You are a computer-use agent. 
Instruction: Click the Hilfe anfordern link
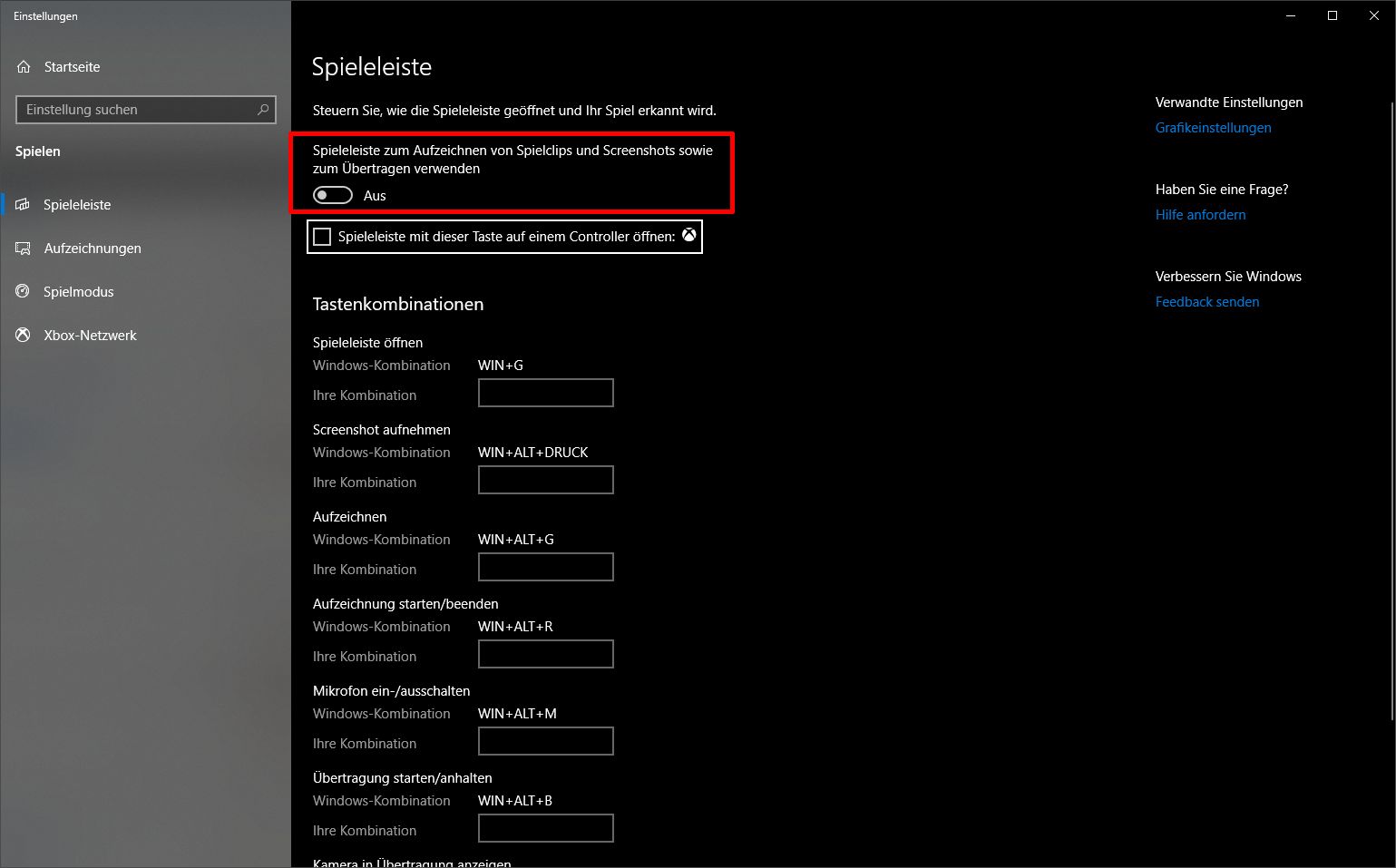coord(1200,215)
